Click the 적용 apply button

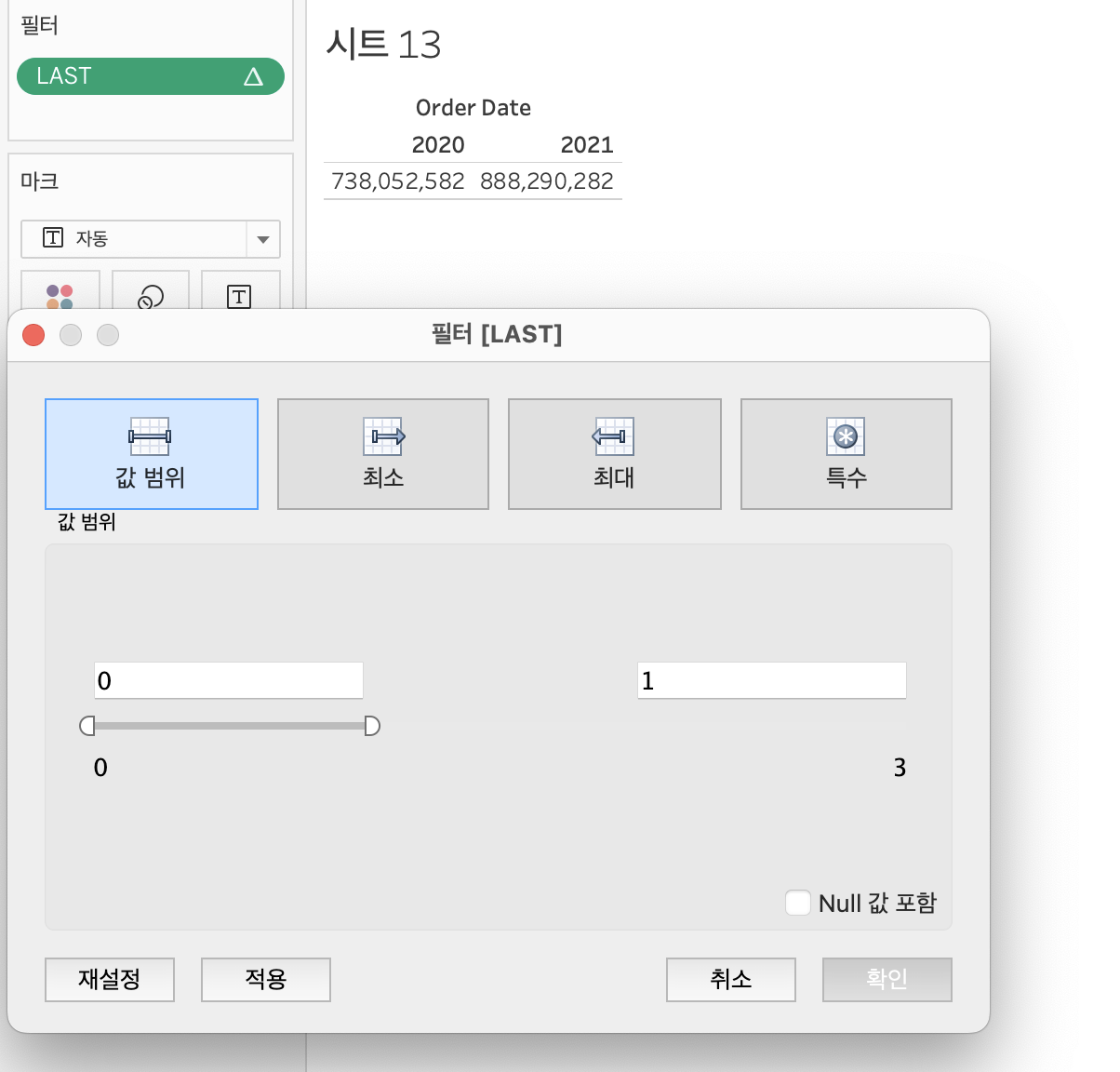[x=266, y=979]
